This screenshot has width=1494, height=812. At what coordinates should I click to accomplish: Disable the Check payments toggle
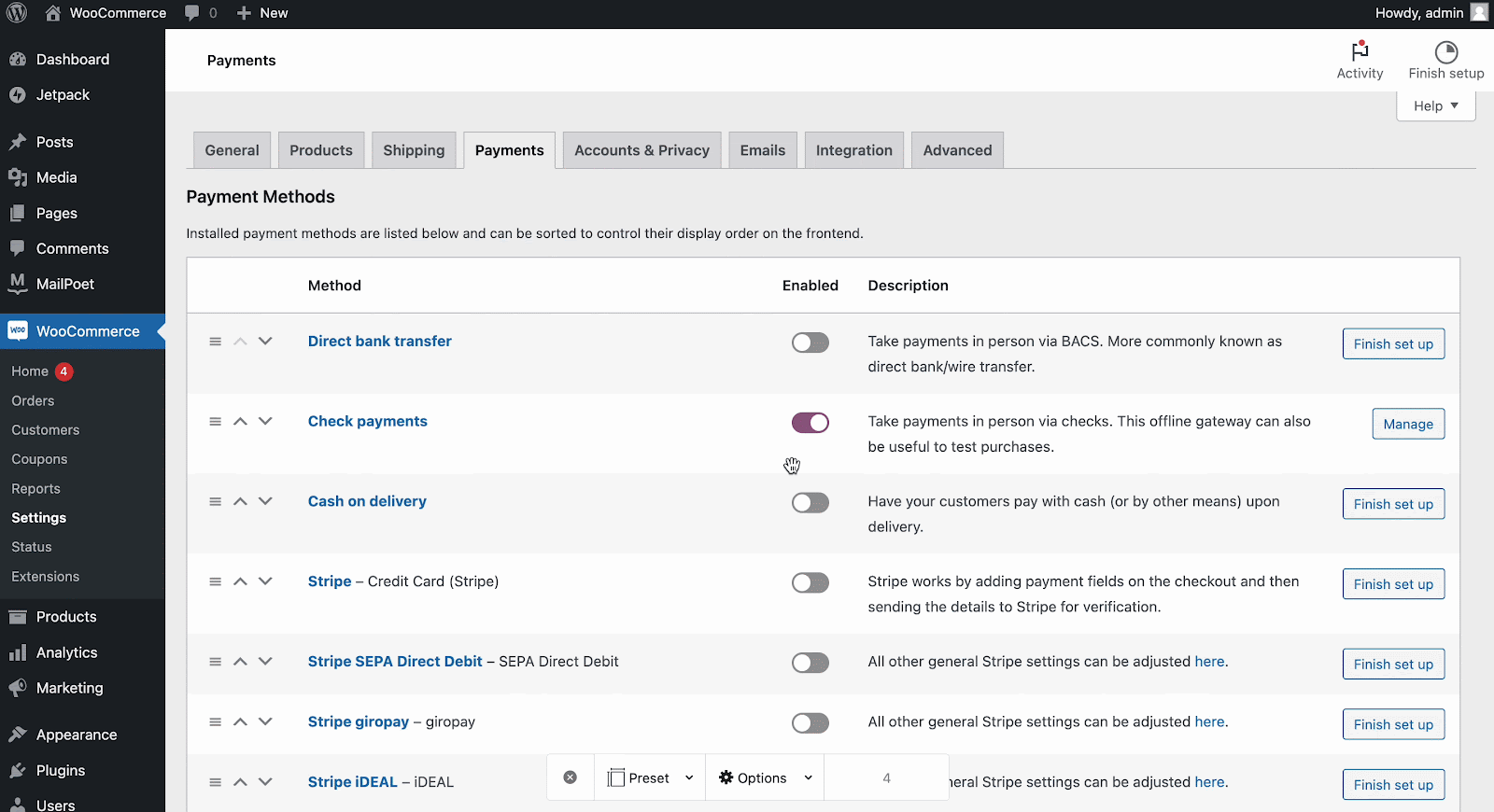point(810,423)
